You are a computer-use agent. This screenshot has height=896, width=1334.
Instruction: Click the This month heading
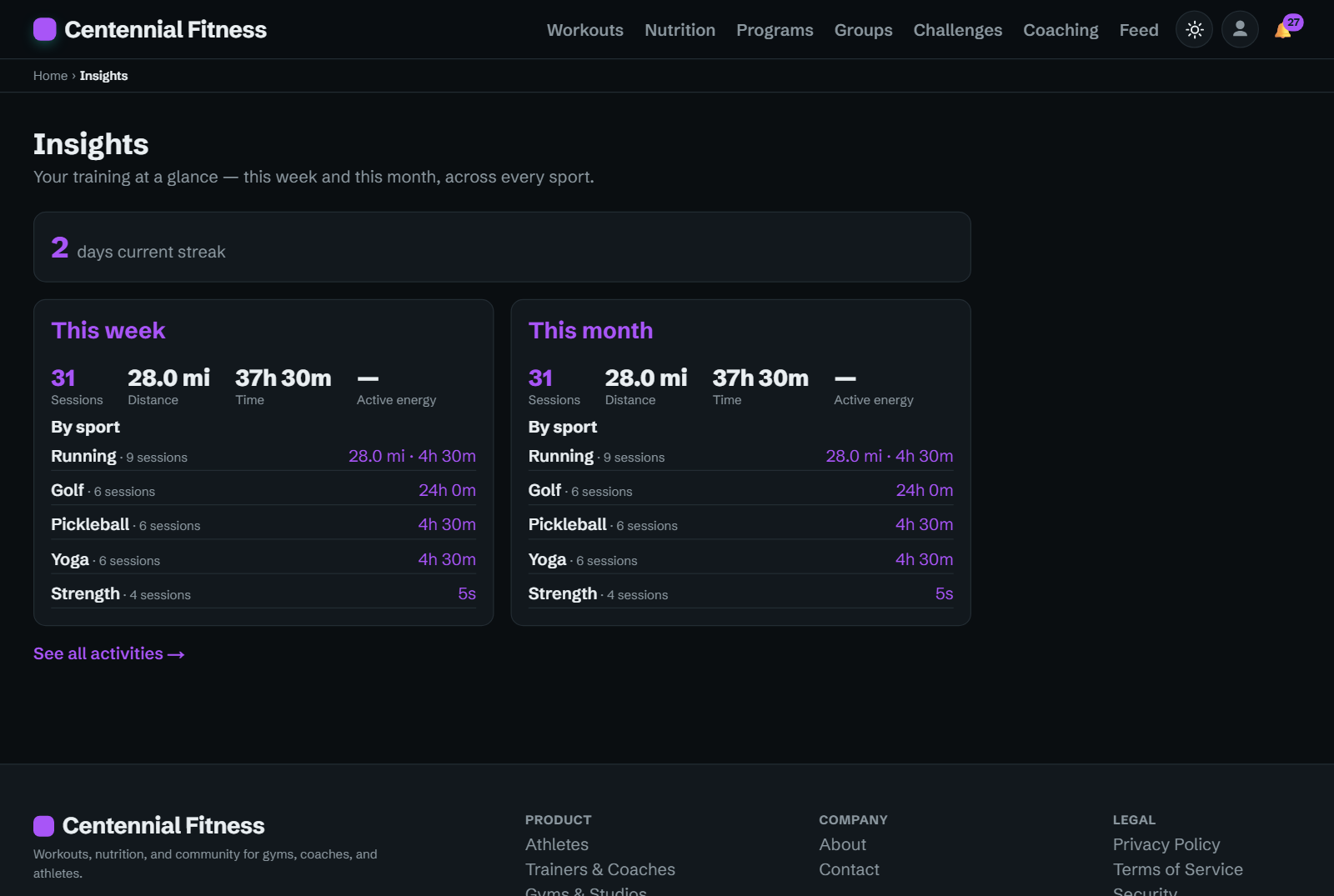(590, 330)
